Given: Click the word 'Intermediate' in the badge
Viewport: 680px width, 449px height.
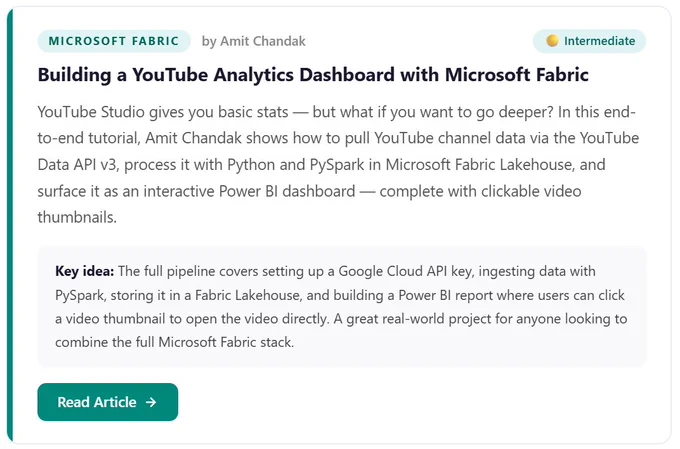Looking at the screenshot, I should point(599,41).
